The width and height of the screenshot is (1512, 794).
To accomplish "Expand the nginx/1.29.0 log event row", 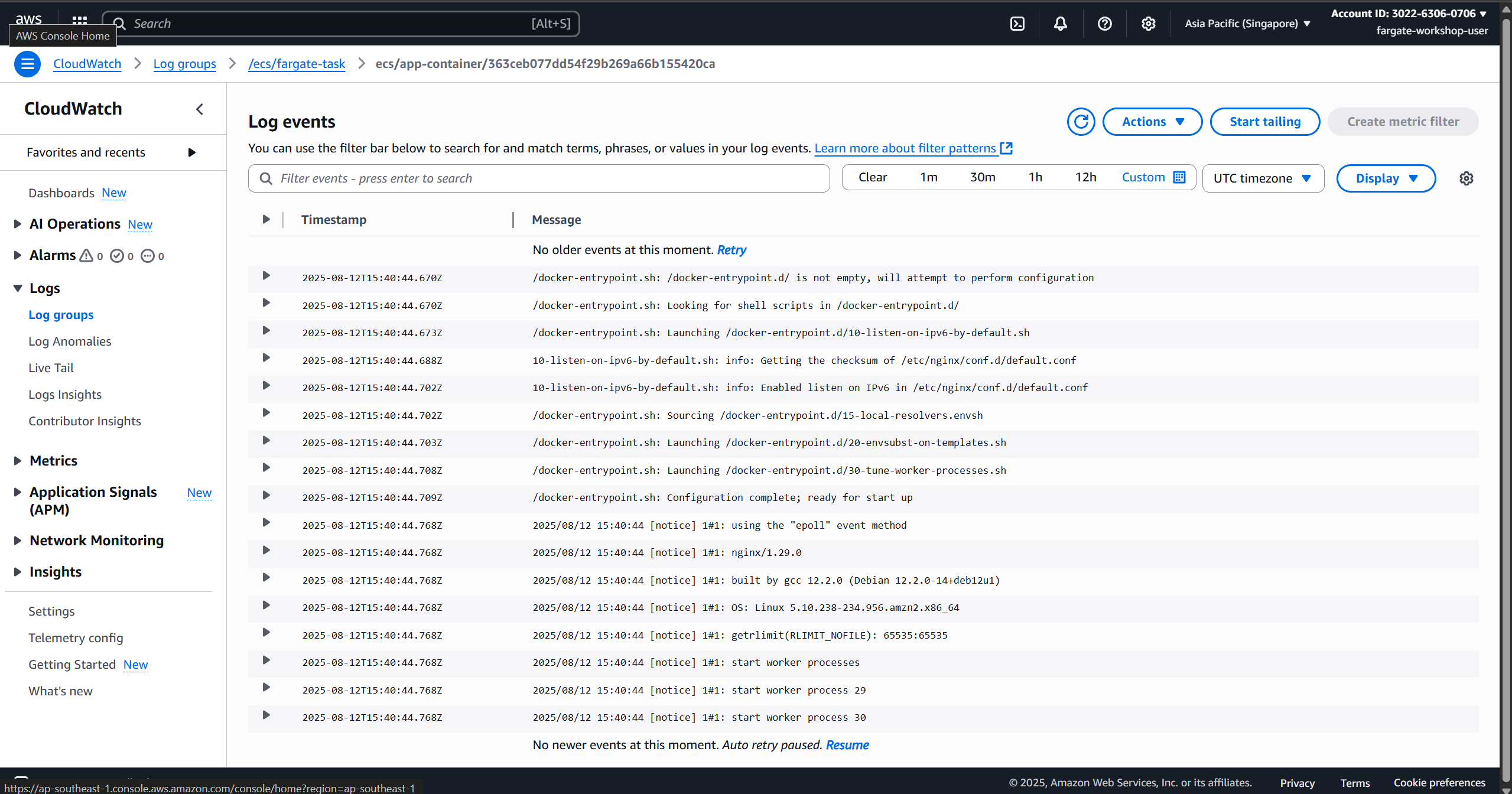I will coord(266,551).
